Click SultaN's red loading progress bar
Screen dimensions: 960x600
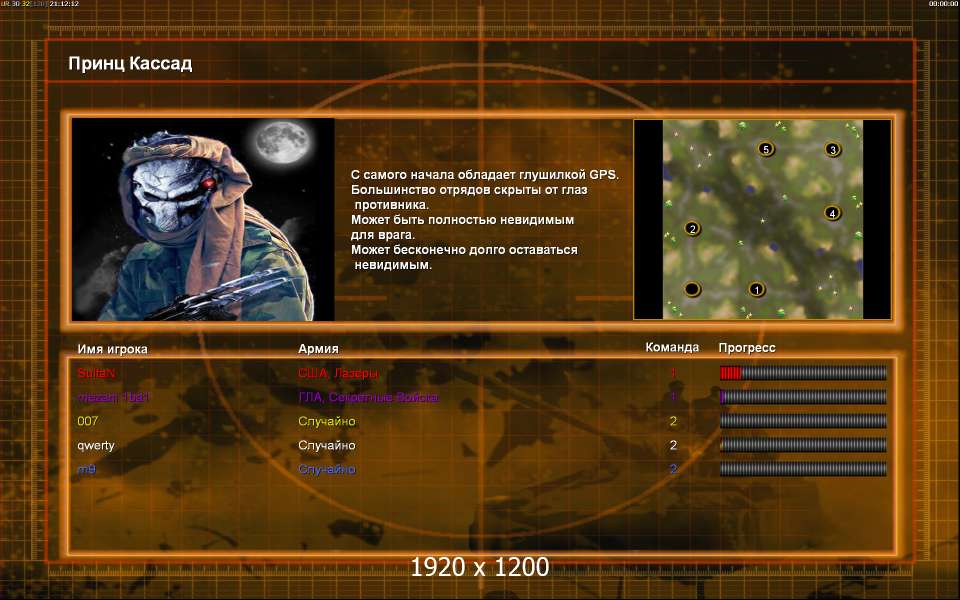[803, 373]
